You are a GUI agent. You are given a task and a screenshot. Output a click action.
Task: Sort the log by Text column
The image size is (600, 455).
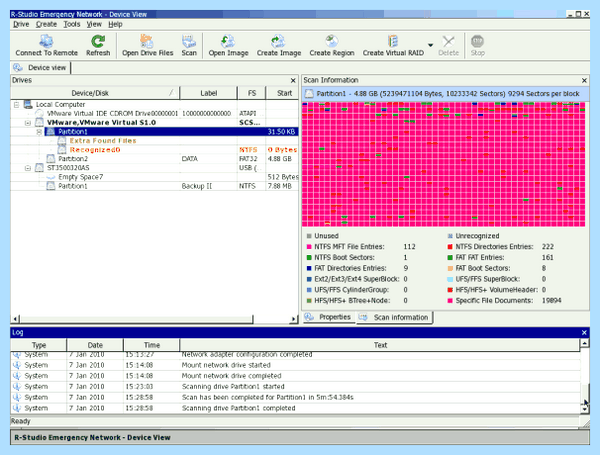(380, 345)
